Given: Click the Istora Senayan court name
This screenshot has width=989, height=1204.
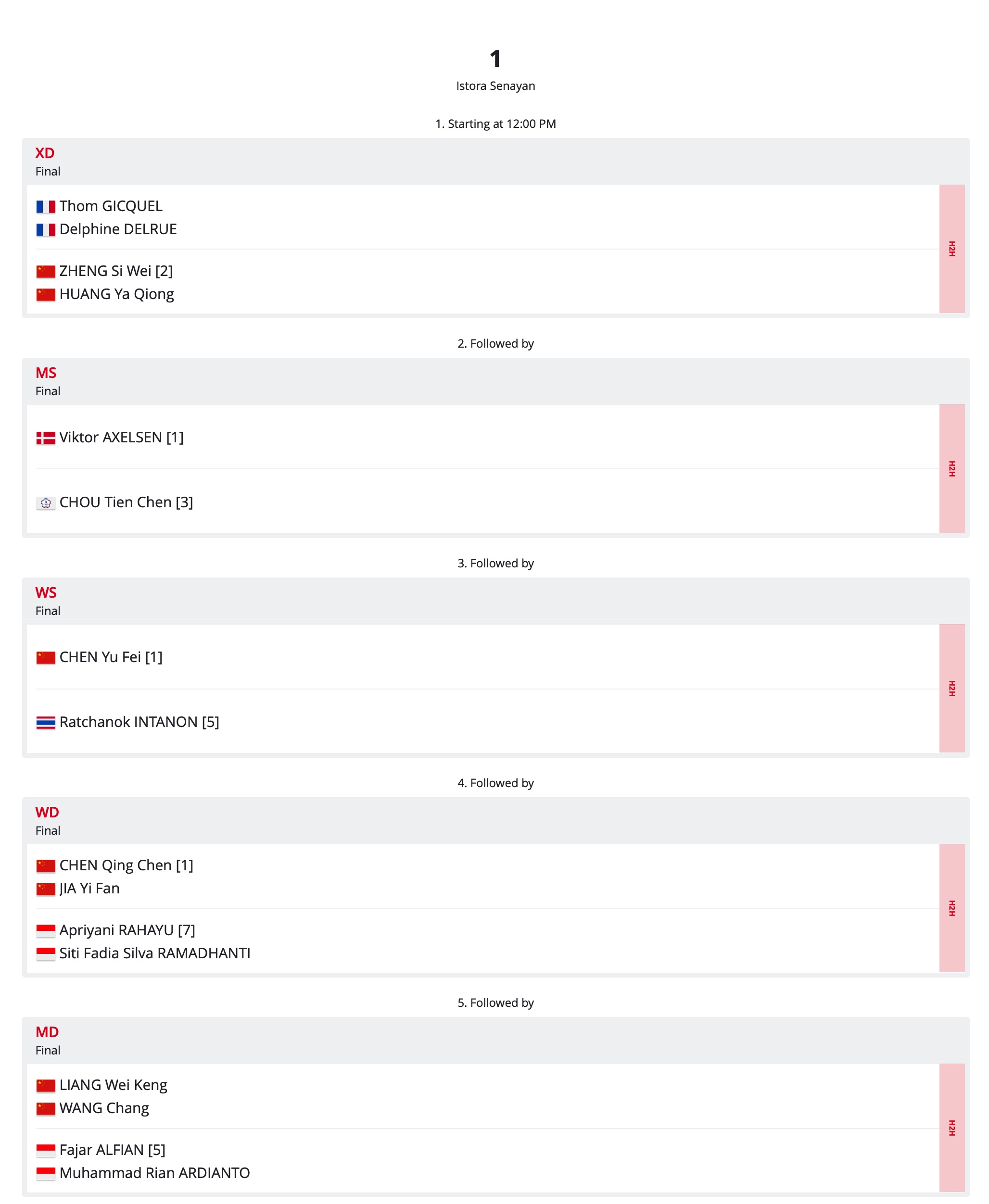Looking at the screenshot, I should [x=495, y=86].
